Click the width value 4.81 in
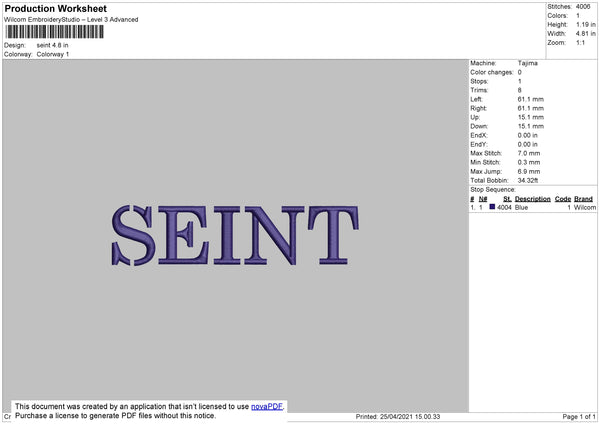 (x=585, y=34)
